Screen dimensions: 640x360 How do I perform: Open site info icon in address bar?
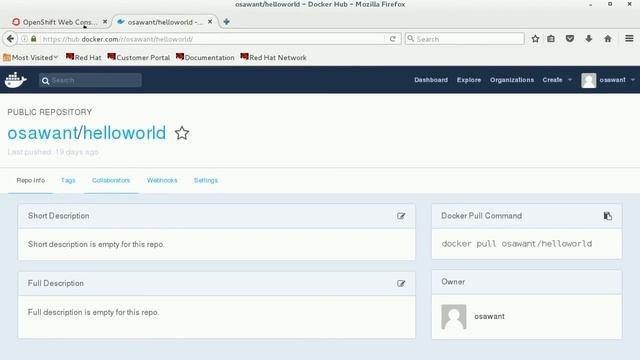click(x=24, y=39)
